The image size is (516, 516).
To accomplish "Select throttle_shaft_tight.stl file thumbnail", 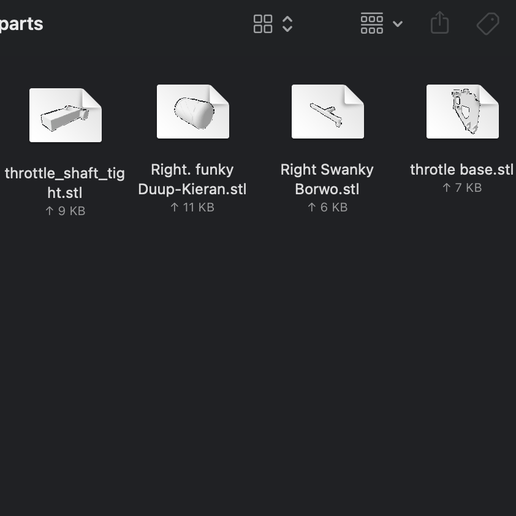I will (65, 115).
